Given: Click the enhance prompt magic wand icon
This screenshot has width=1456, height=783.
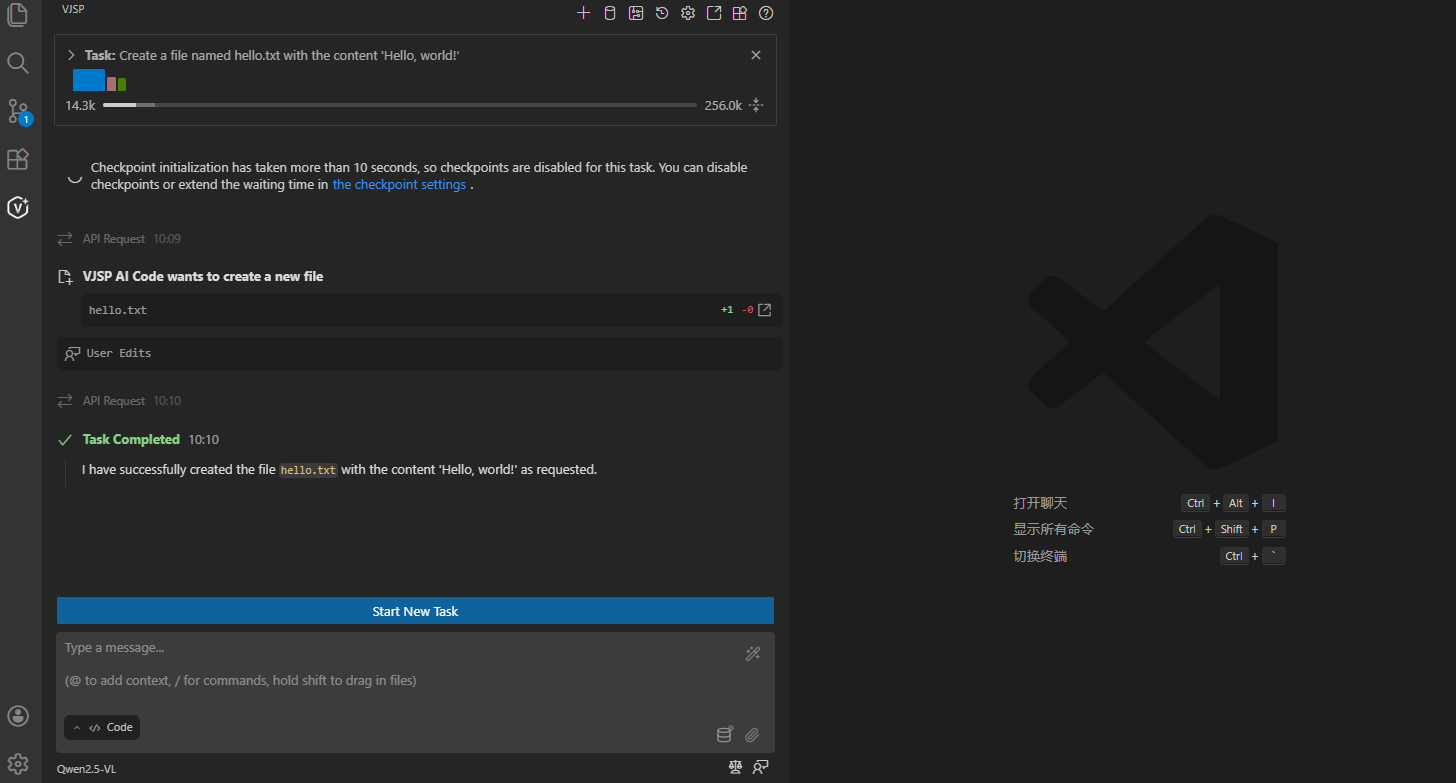Looking at the screenshot, I should (753, 654).
